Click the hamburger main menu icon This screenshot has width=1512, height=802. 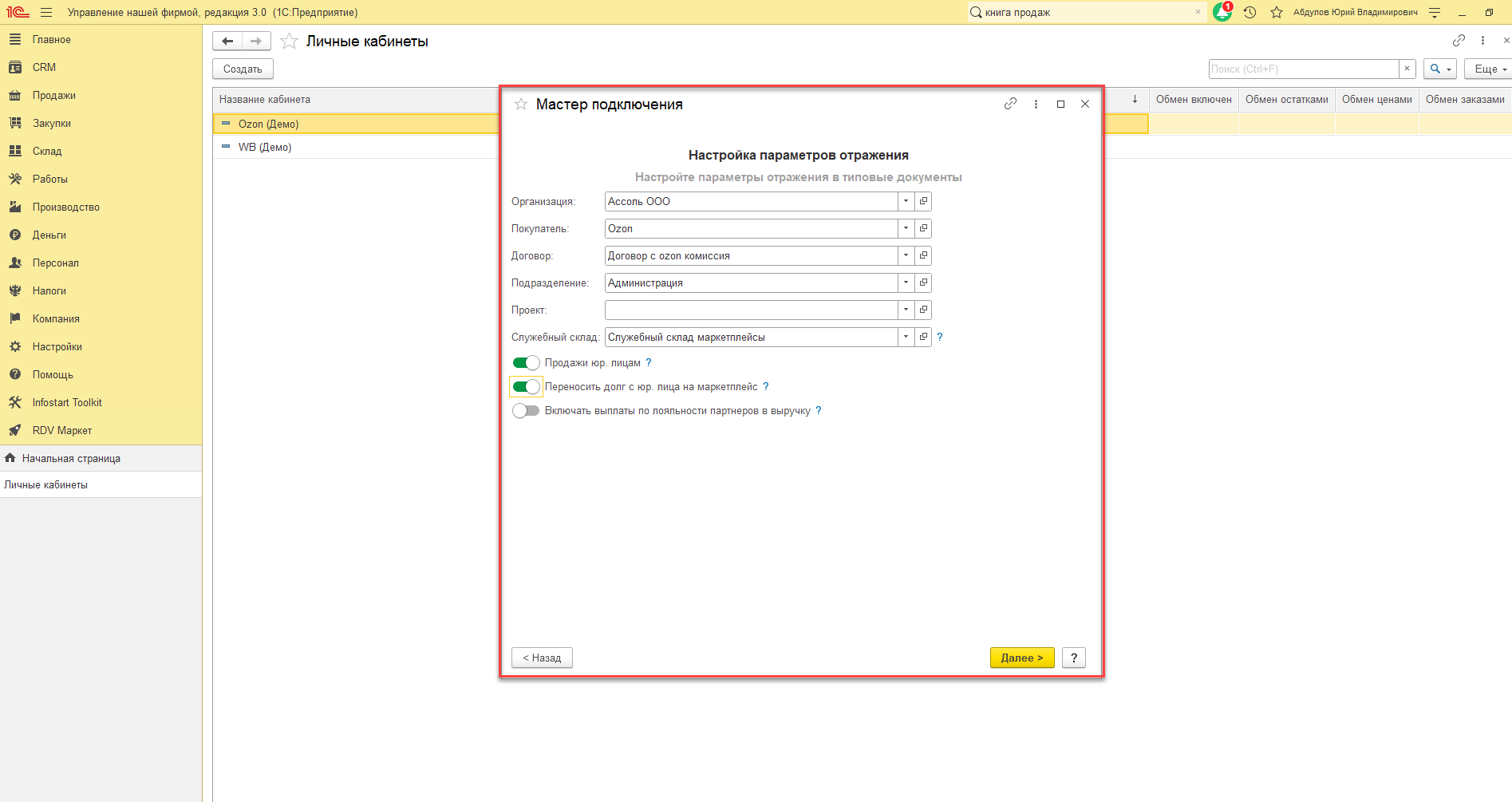pos(46,12)
